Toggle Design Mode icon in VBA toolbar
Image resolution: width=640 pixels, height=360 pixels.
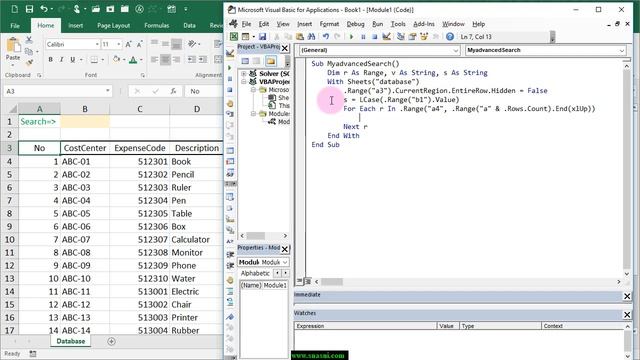tap(386, 37)
